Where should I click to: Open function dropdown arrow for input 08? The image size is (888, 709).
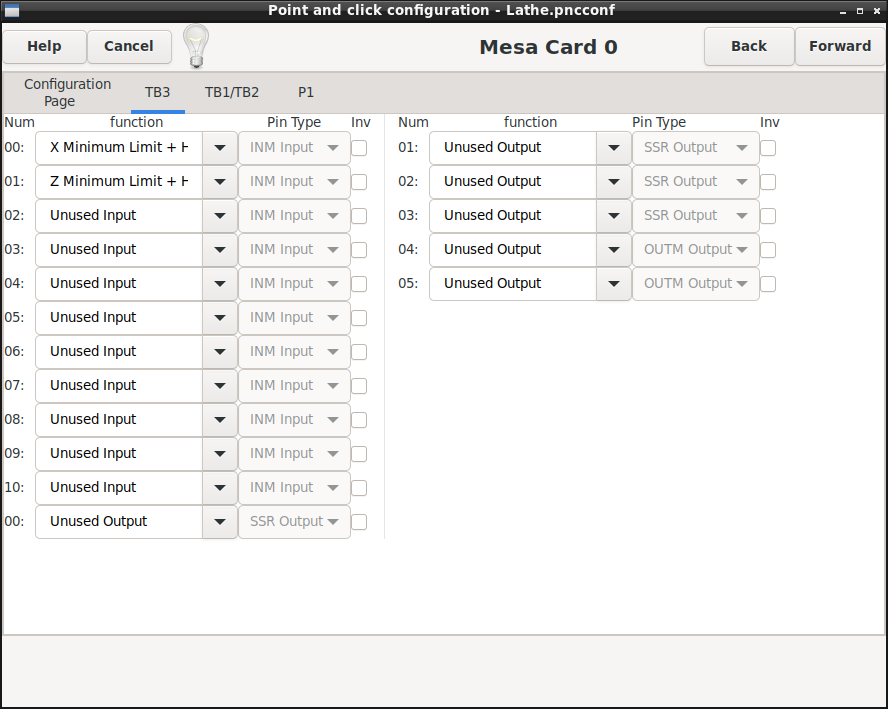(x=220, y=420)
